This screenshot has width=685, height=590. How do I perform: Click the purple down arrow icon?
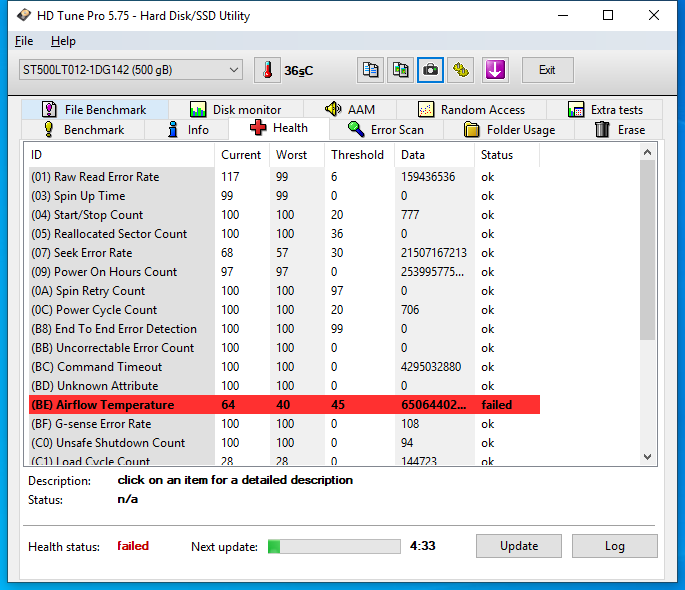point(495,70)
